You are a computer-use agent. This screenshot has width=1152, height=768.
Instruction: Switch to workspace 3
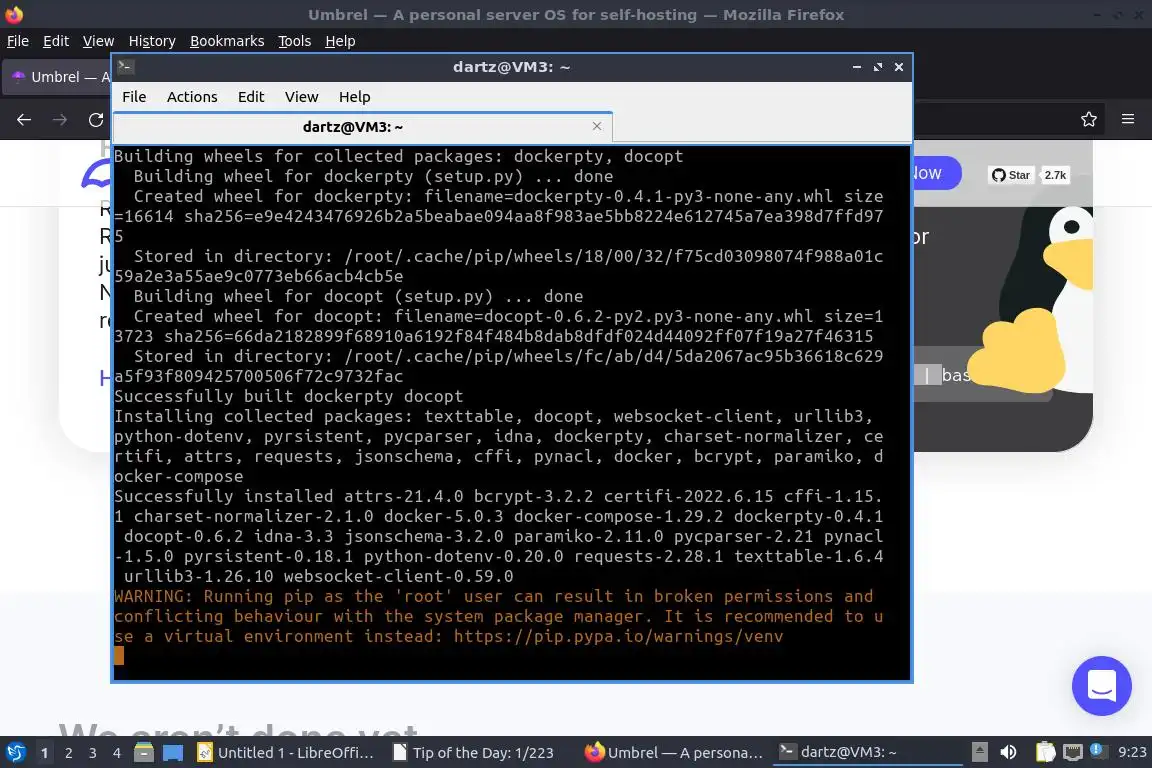coord(93,753)
